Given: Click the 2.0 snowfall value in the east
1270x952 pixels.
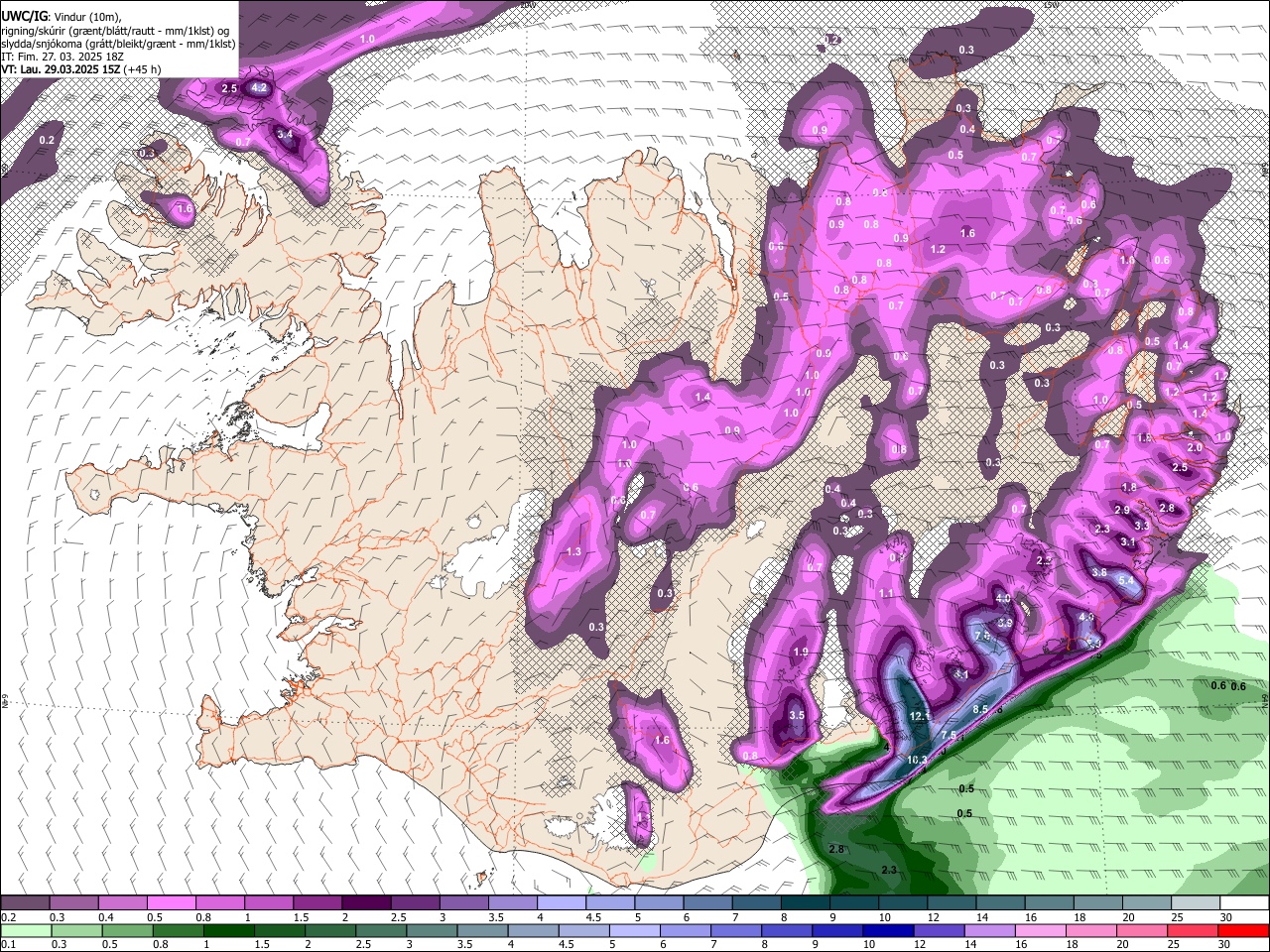Looking at the screenshot, I should [1195, 447].
